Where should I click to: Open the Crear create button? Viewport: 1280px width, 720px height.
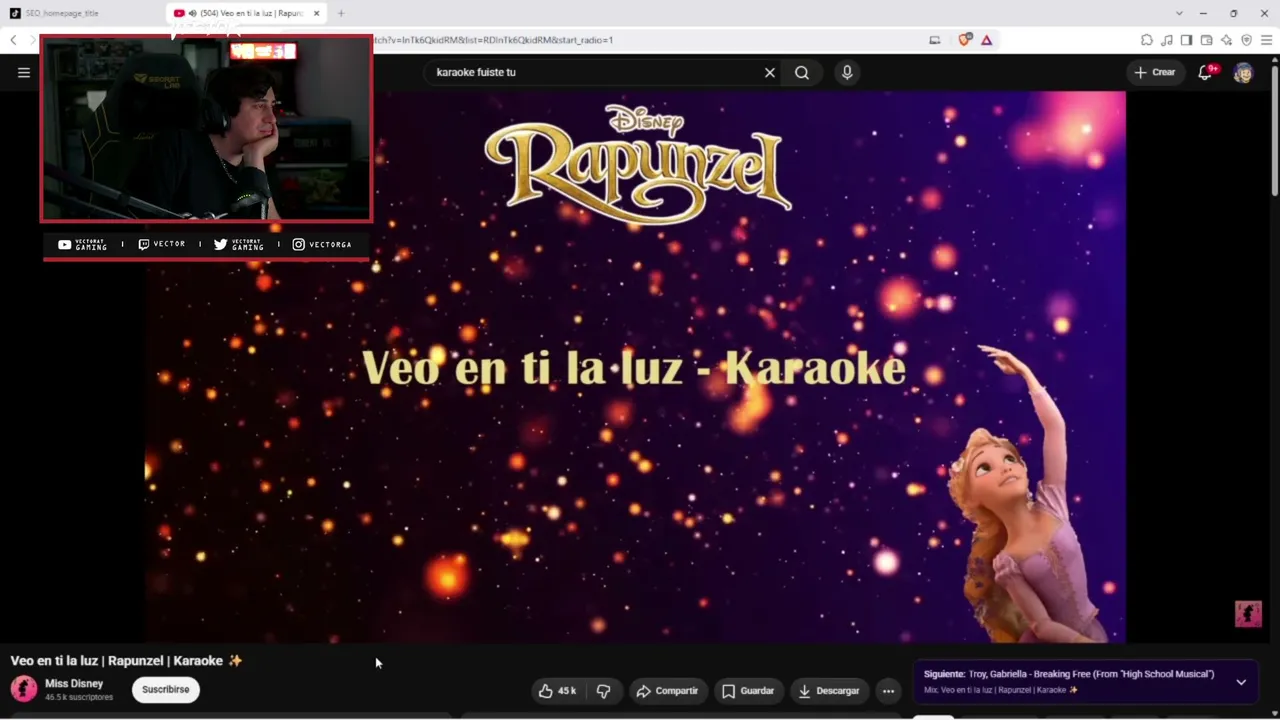(x=1155, y=72)
